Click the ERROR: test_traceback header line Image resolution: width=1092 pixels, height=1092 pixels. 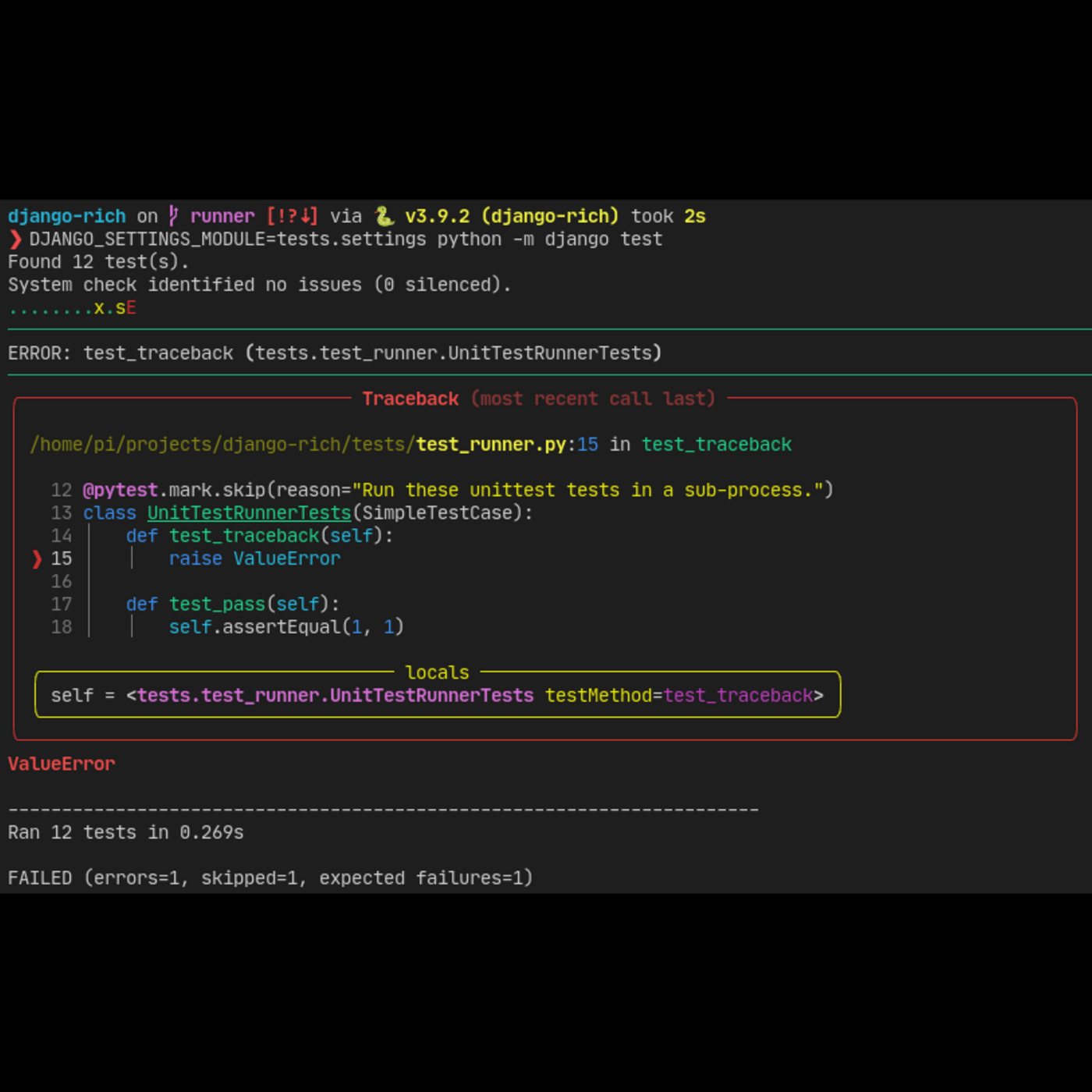(335, 353)
